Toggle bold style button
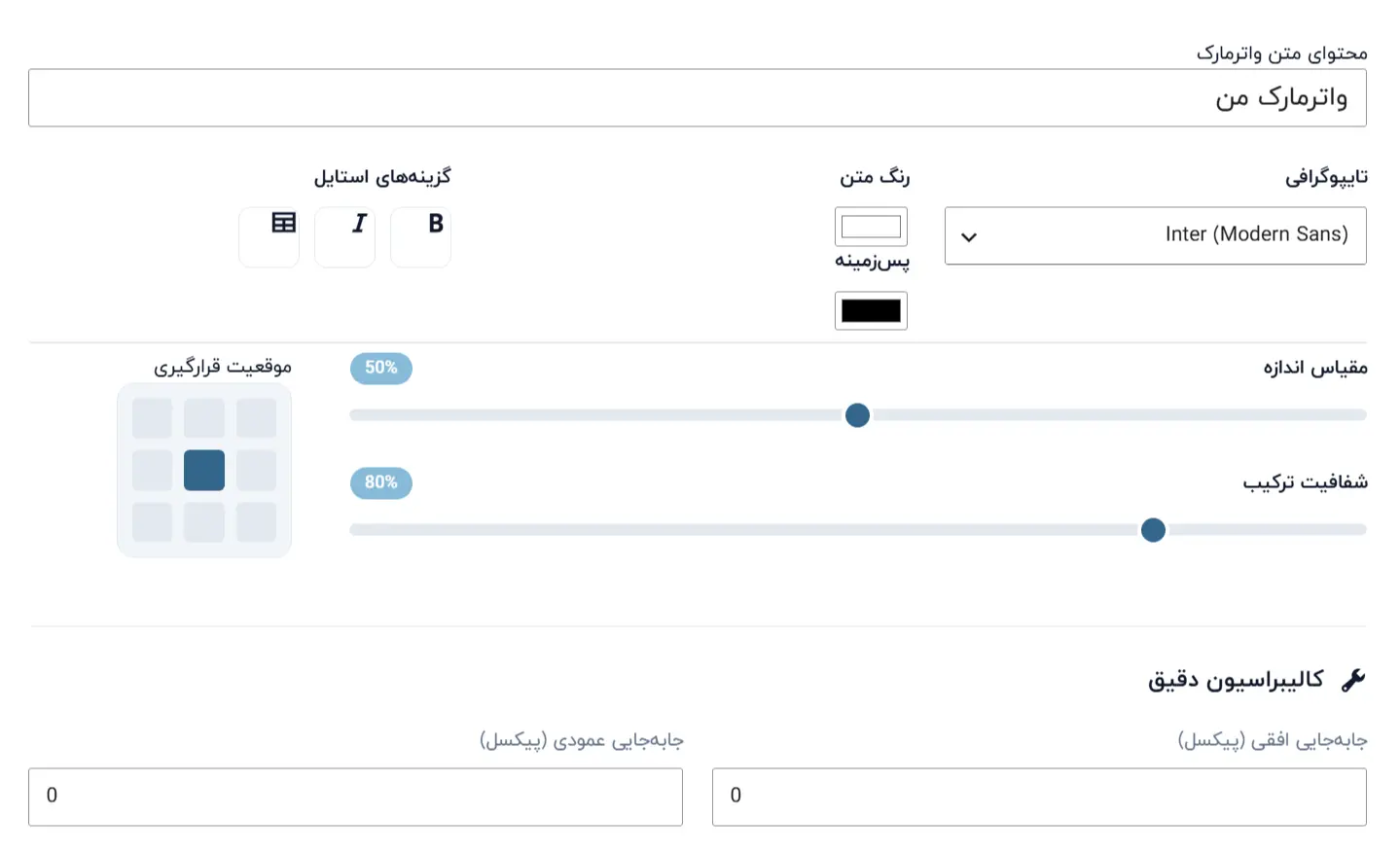The height and width of the screenshot is (853, 1400). point(420,236)
